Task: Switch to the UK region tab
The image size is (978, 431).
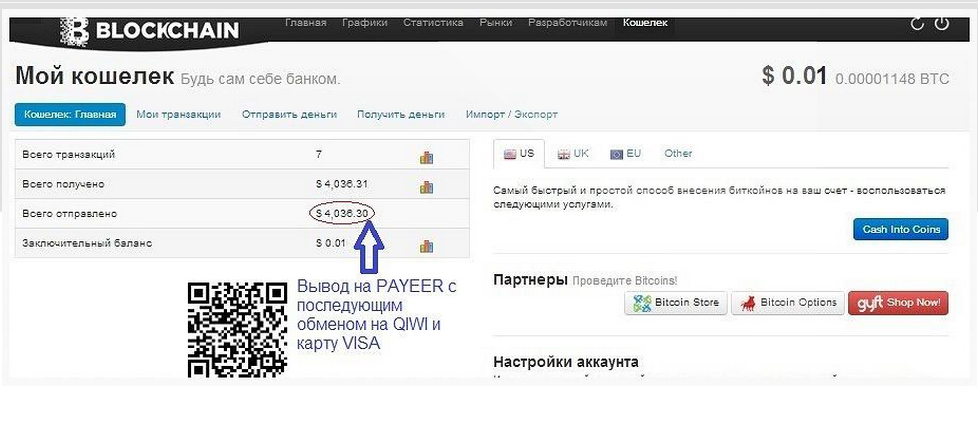Action: pos(573,153)
